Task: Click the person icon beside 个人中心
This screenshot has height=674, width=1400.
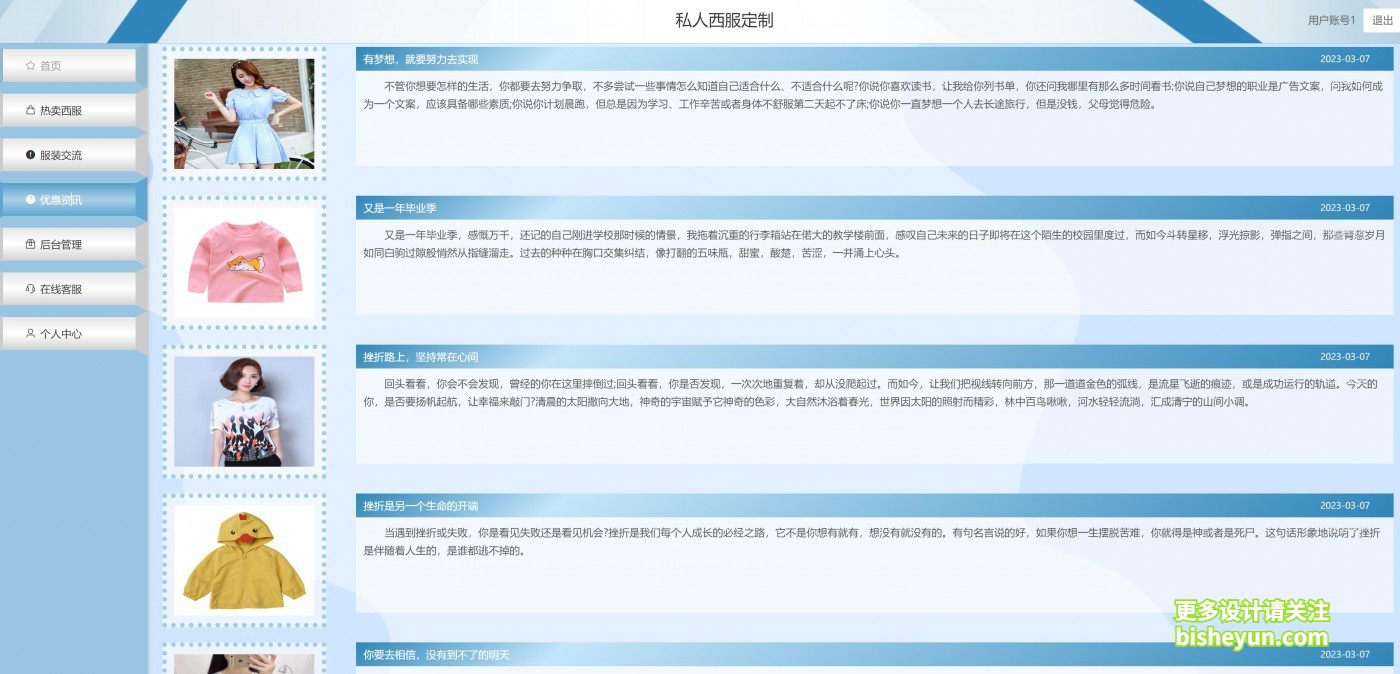Action: pos(30,334)
